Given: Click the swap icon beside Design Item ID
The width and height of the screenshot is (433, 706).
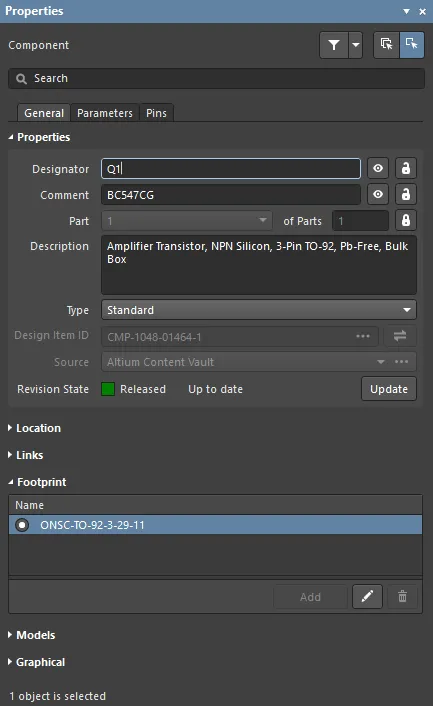Looking at the screenshot, I should 400,336.
